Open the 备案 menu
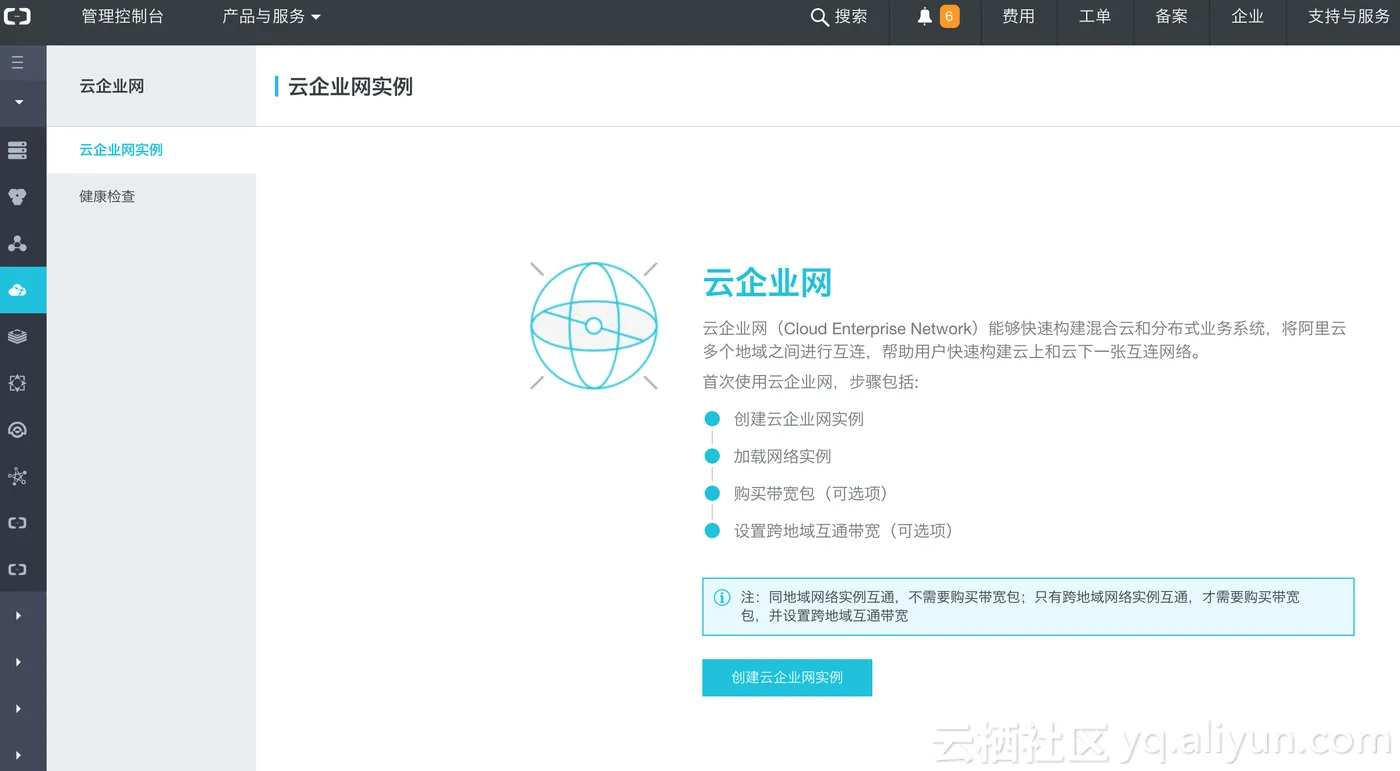The width and height of the screenshot is (1400, 771). click(x=1171, y=17)
